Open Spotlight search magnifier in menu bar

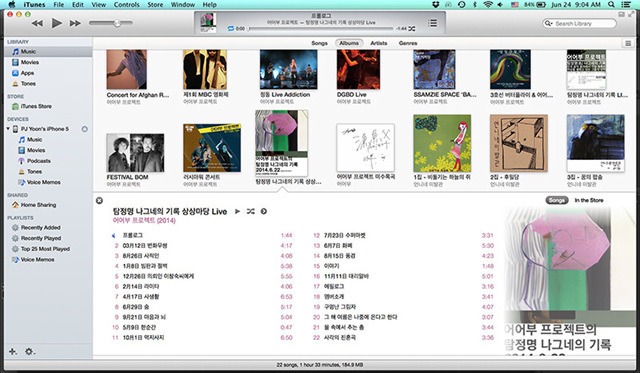(611, 4)
